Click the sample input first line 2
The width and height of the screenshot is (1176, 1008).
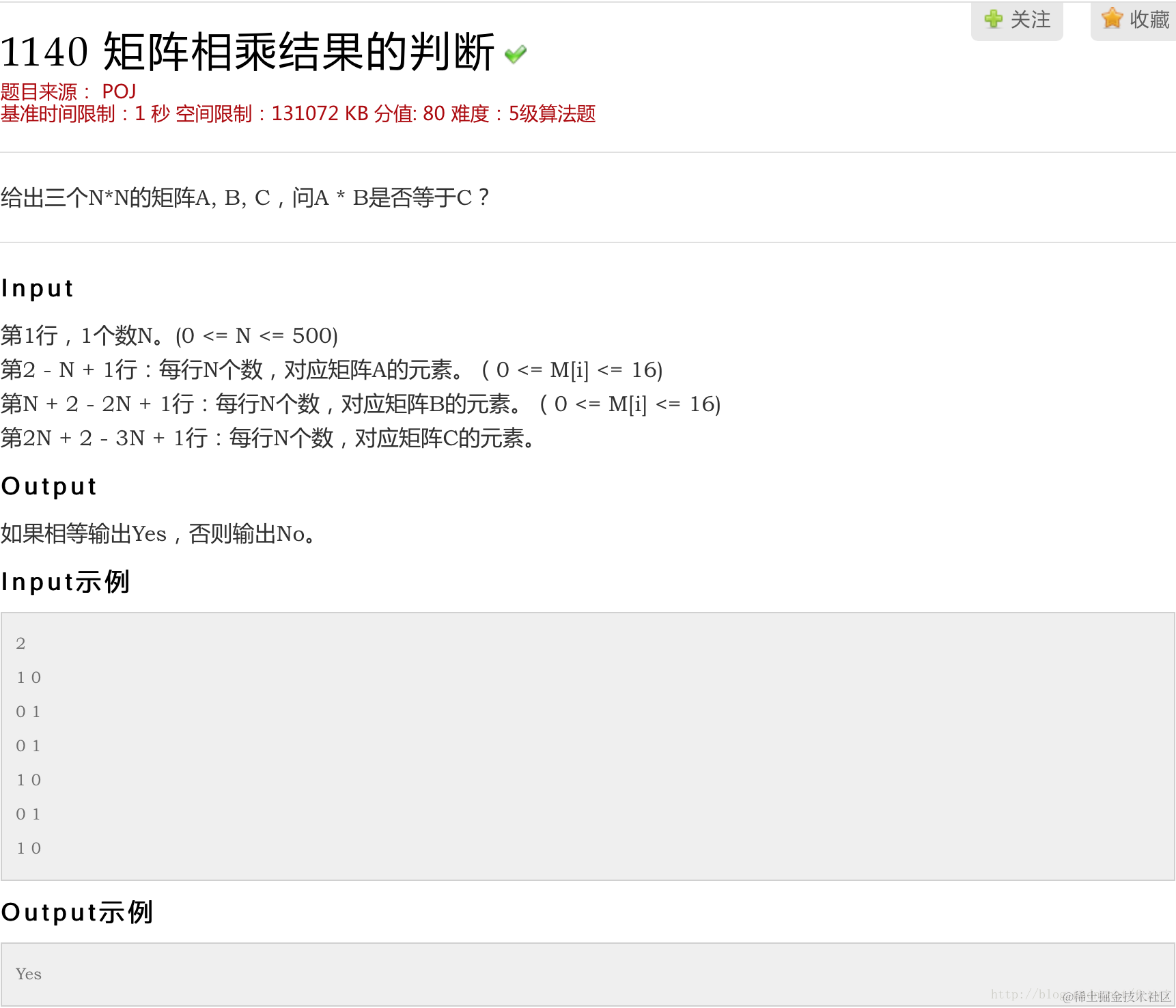(x=20, y=643)
